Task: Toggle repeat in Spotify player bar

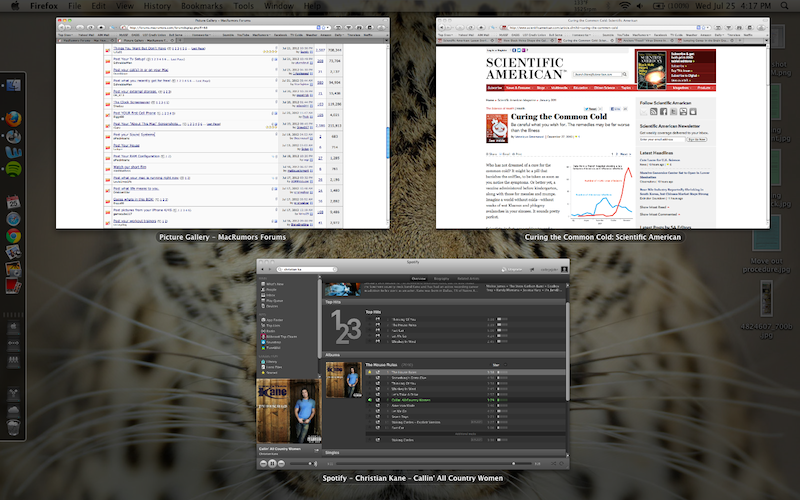Action: pos(562,464)
